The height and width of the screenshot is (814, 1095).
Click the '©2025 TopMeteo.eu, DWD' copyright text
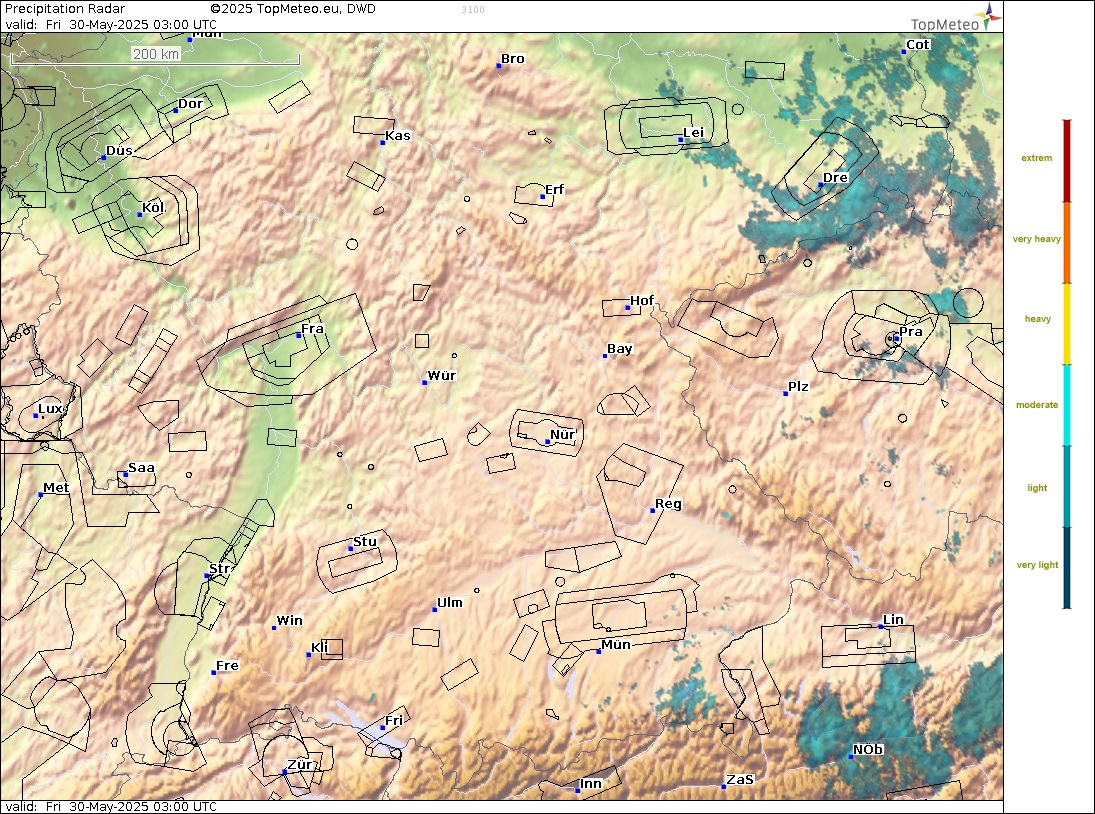pos(293,9)
